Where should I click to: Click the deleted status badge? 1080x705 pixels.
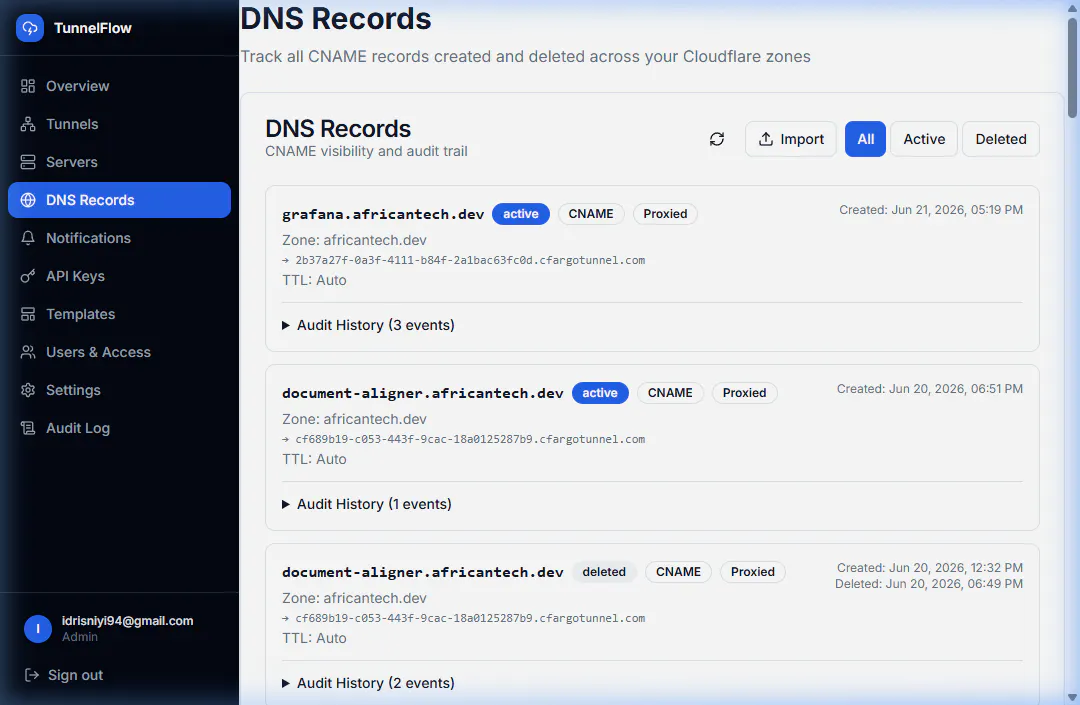click(x=604, y=572)
